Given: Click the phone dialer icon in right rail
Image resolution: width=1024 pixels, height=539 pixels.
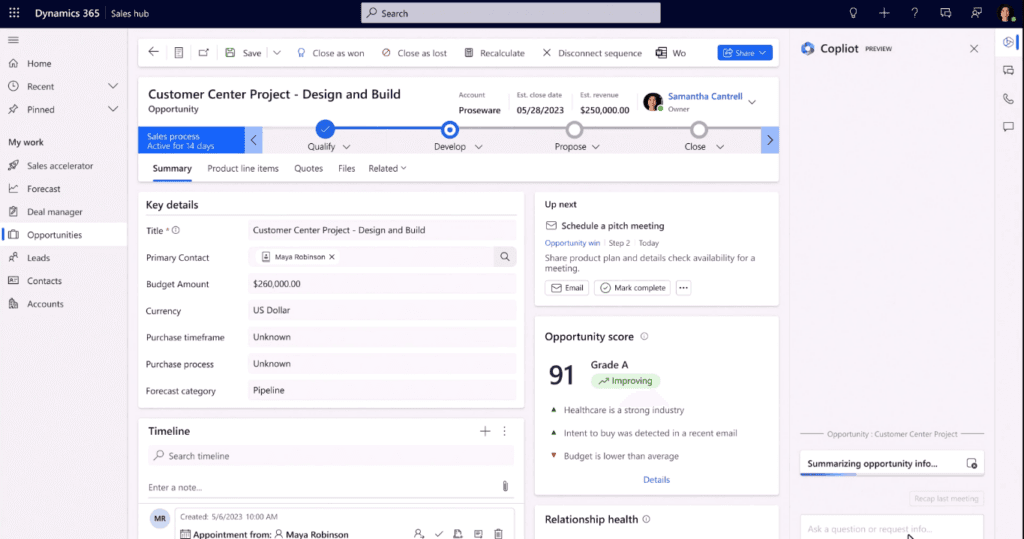Looking at the screenshot, I should click(1008, 99).
